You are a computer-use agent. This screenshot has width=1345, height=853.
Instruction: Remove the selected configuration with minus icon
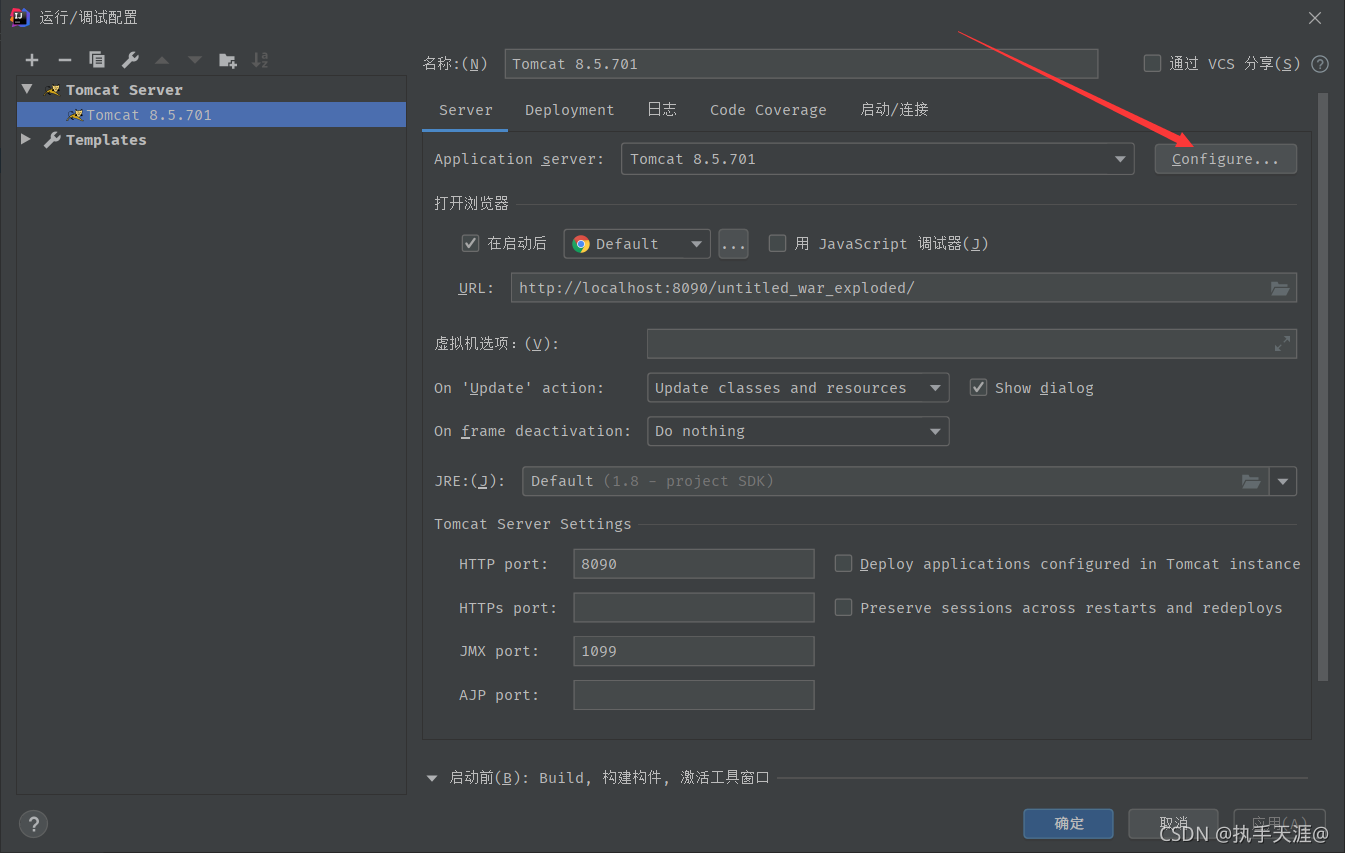64,60
